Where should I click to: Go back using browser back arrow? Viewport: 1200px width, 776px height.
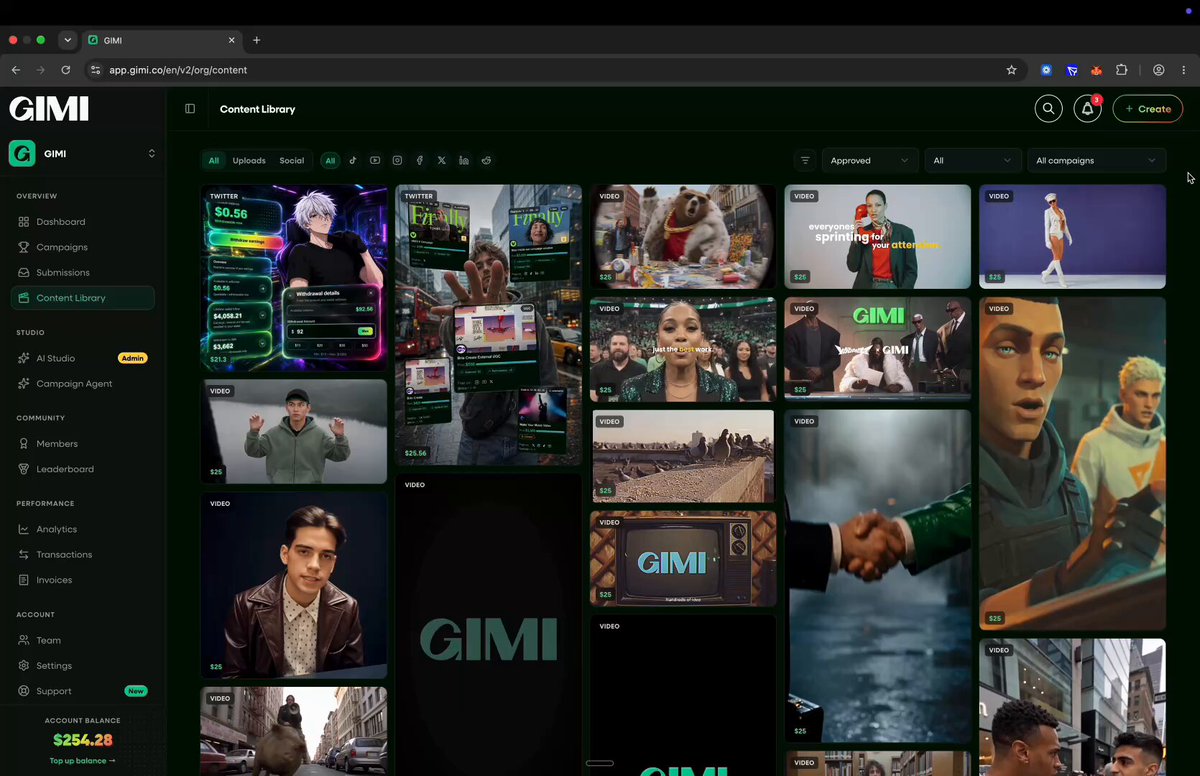tap(16, 70)
